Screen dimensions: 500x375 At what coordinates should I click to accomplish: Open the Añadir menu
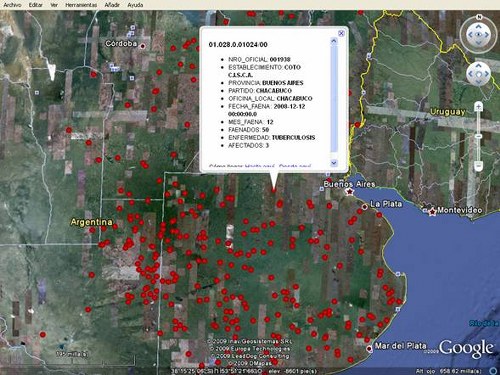(112, 5)
